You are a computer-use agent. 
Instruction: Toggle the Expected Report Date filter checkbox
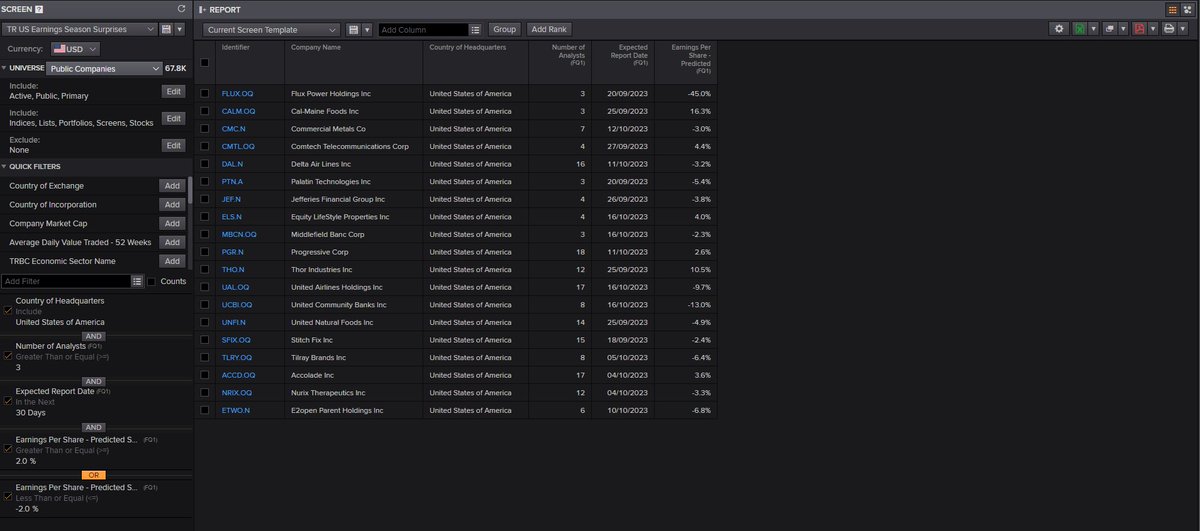(8, 401)
